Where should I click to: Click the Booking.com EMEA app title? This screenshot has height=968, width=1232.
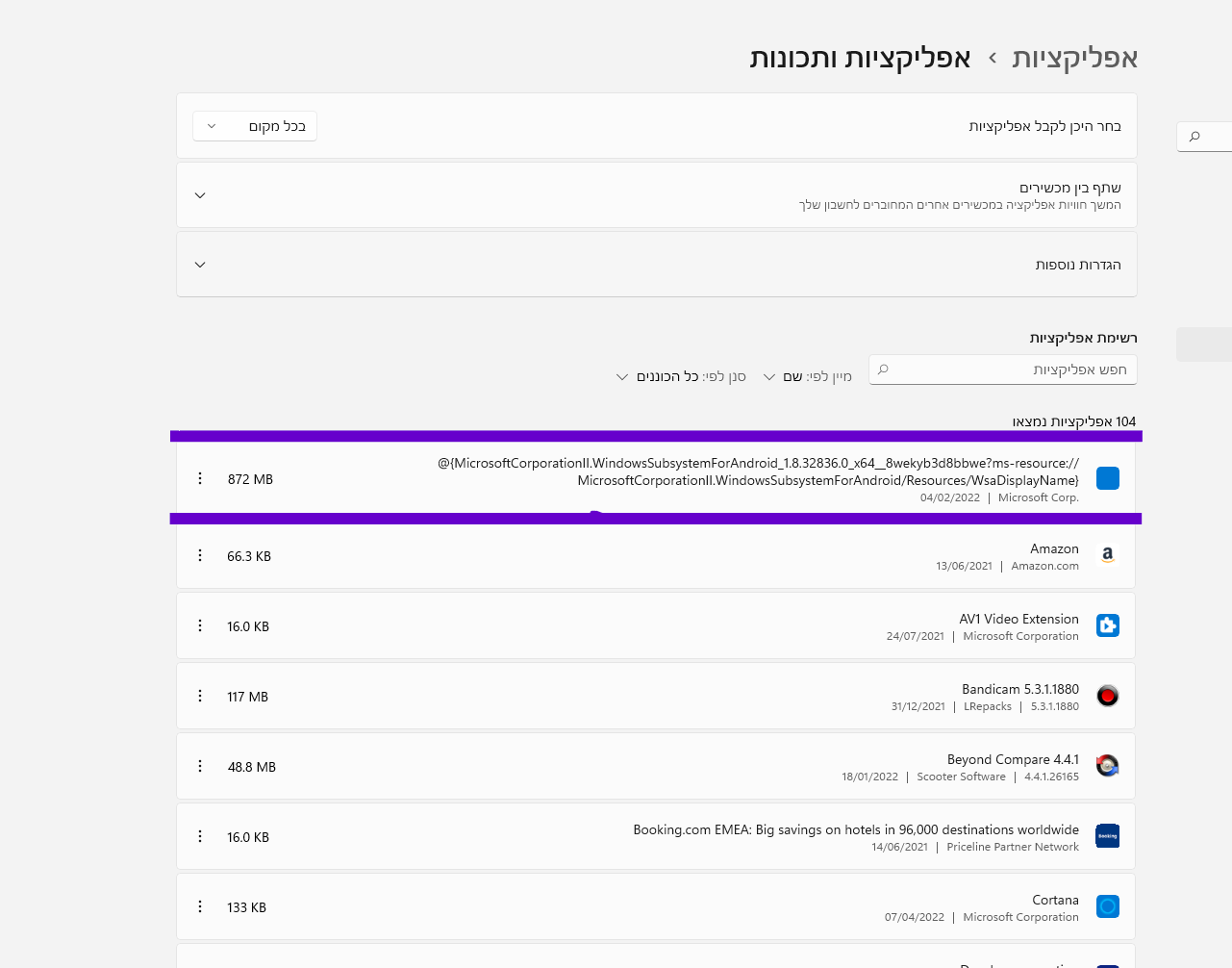(856, 829)
